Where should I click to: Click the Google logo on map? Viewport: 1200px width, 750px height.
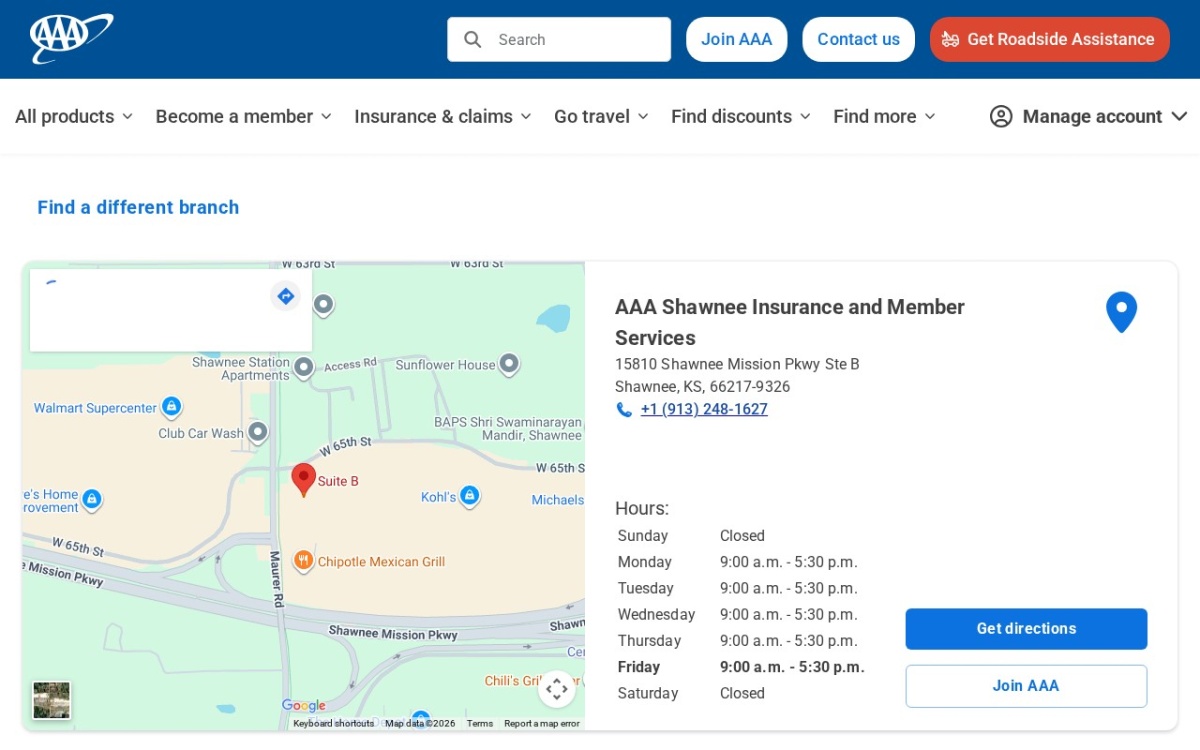(303, 706)
